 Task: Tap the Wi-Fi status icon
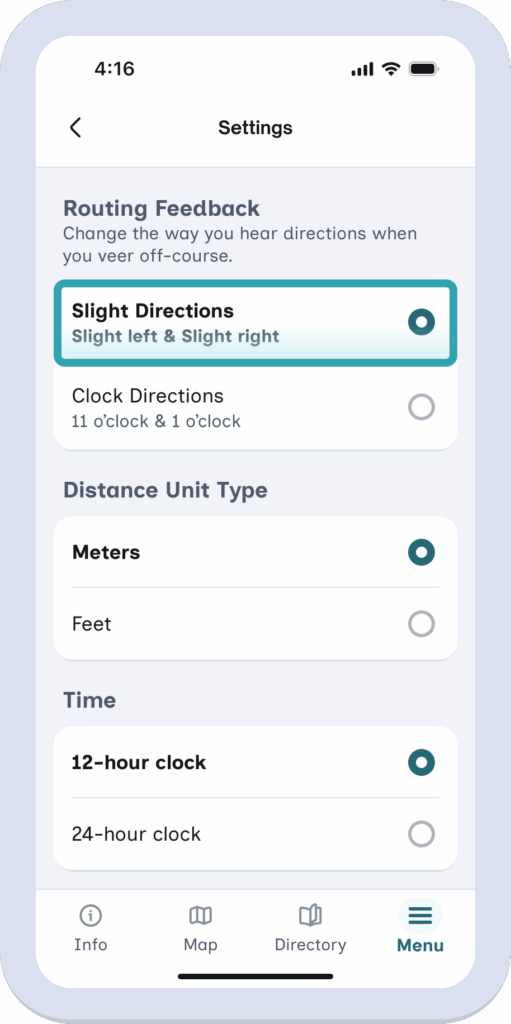(x=391, y=69)
